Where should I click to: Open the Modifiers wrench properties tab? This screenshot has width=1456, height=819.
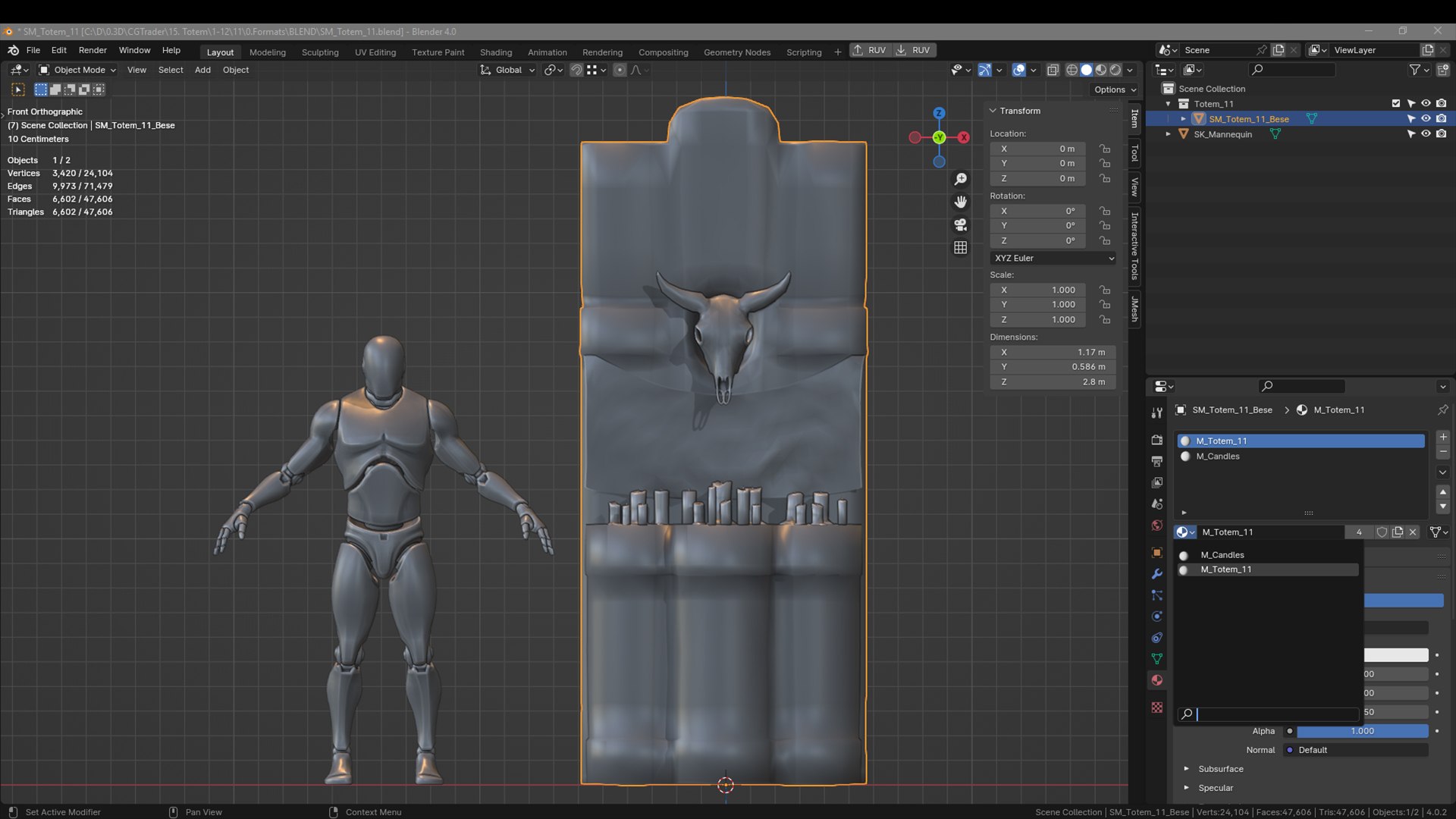(1156, 574)
